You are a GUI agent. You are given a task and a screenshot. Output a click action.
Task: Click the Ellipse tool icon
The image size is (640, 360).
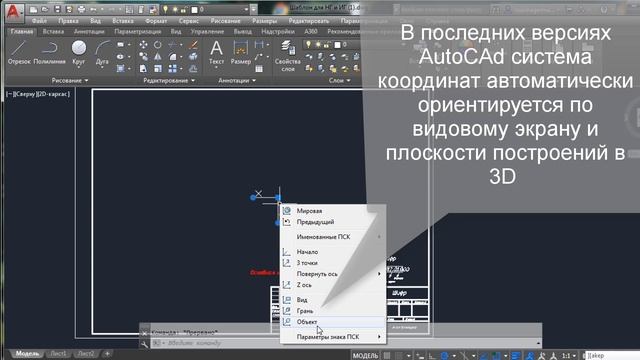pos(120,57)
